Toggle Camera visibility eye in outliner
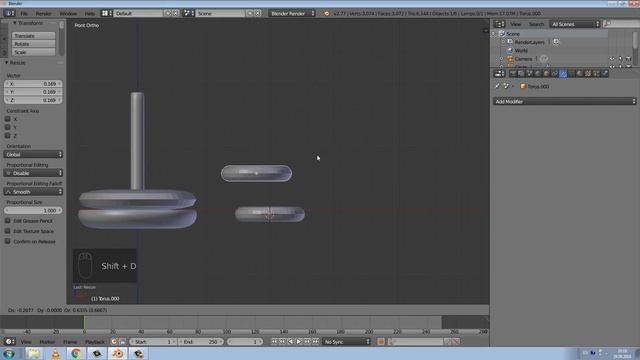The width and height of the screenshot is (640, 360). pos(612,59)
